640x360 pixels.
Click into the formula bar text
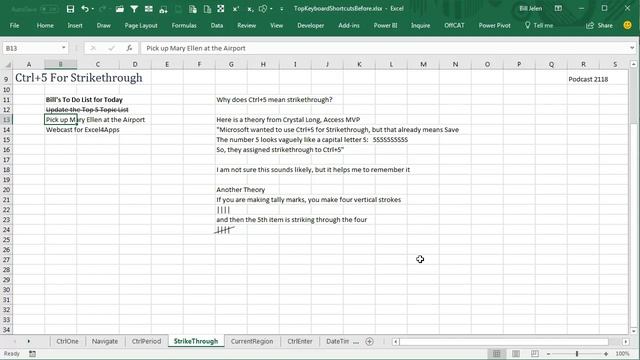[384, 48]
